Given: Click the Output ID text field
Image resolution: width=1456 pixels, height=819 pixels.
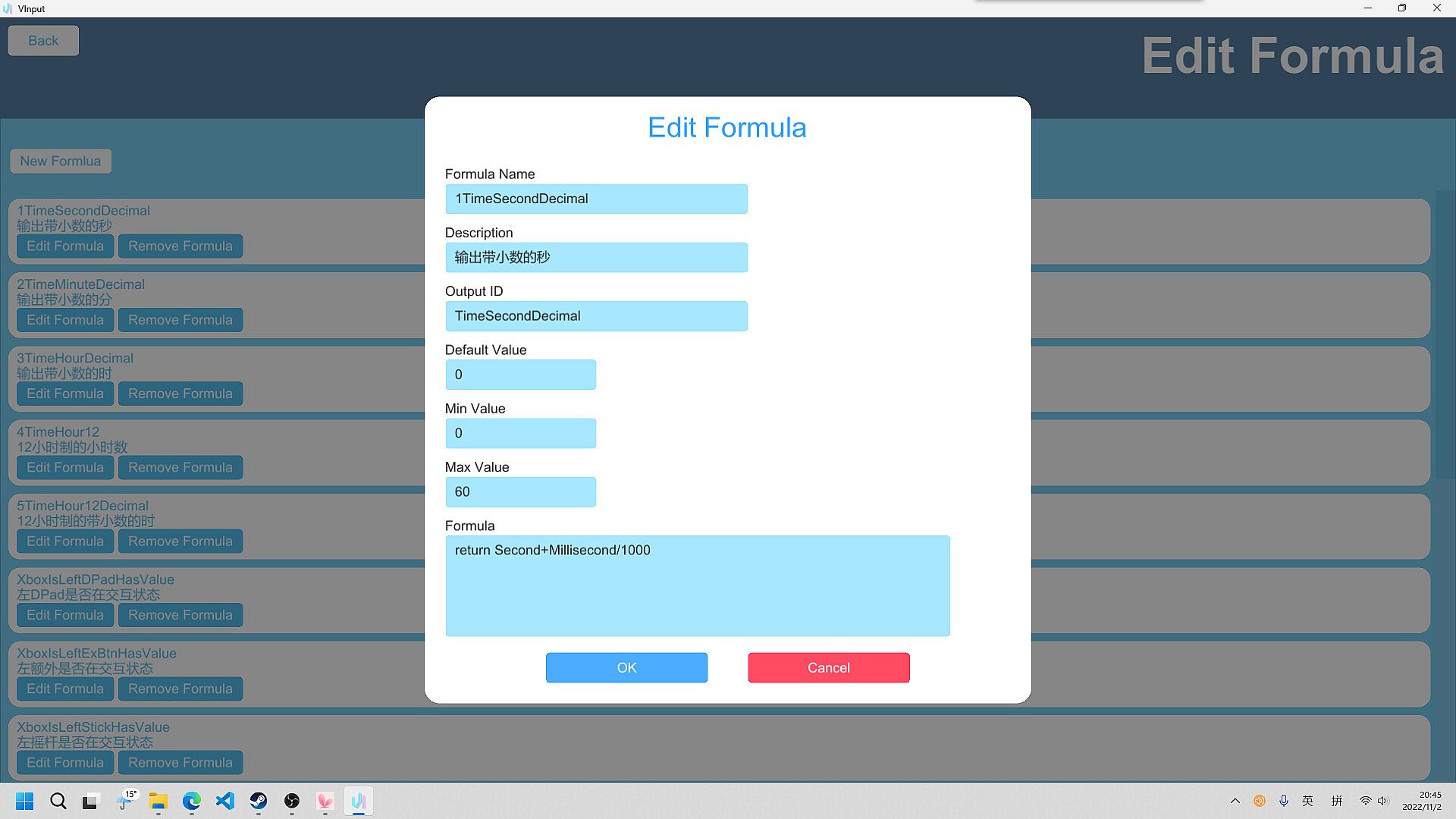Looking at the screenshot, I should pyautogui.click(x=596, y=316).
